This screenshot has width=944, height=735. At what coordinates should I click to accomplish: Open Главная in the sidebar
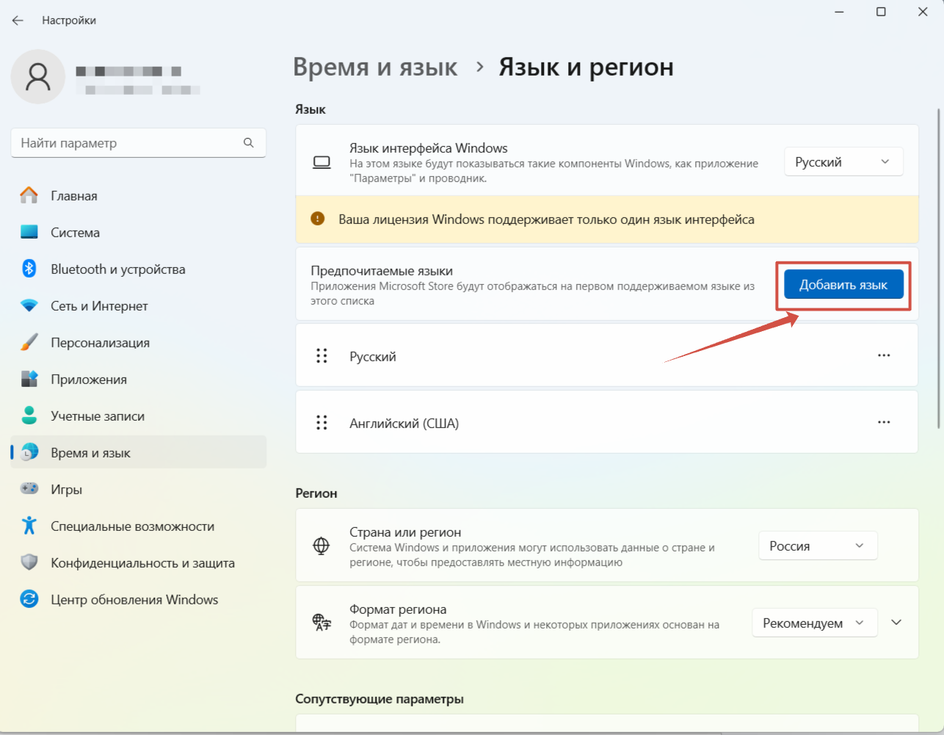click(138, 196)
